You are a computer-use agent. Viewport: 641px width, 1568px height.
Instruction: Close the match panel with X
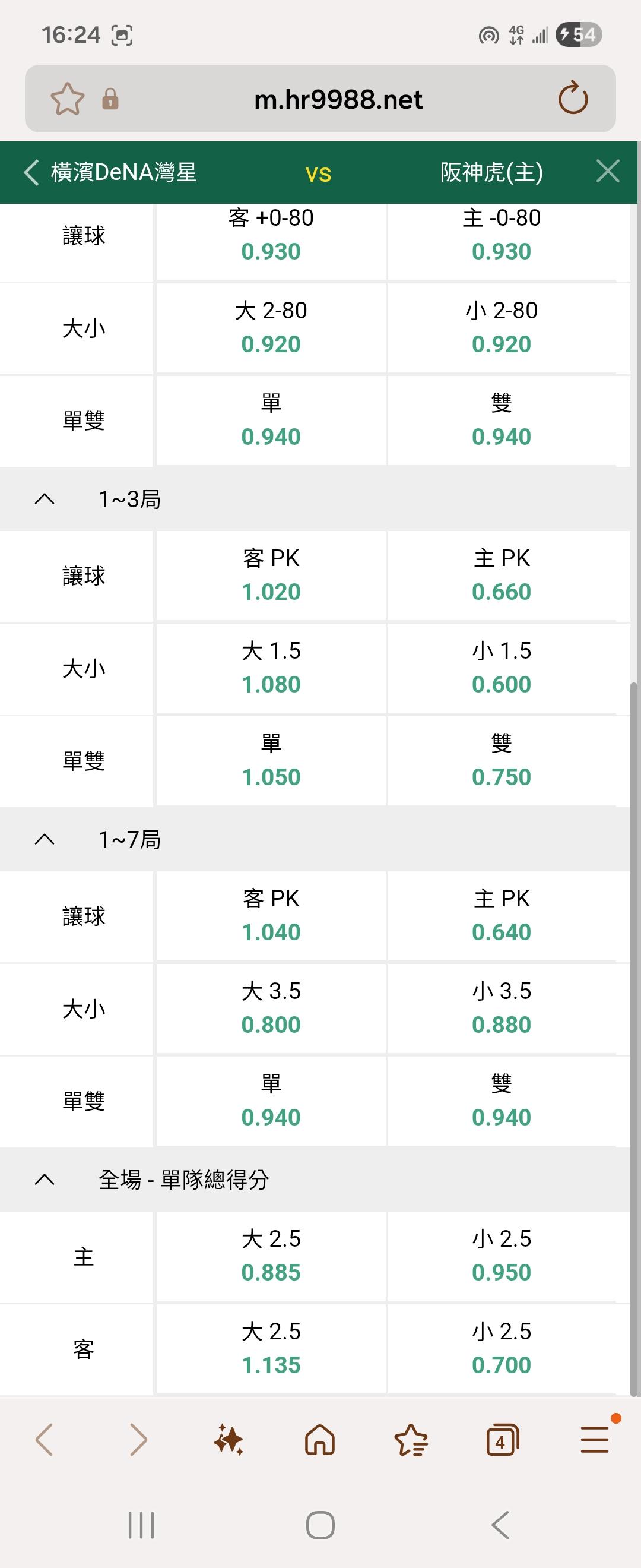pyautogui.click(x=608, y=172)
